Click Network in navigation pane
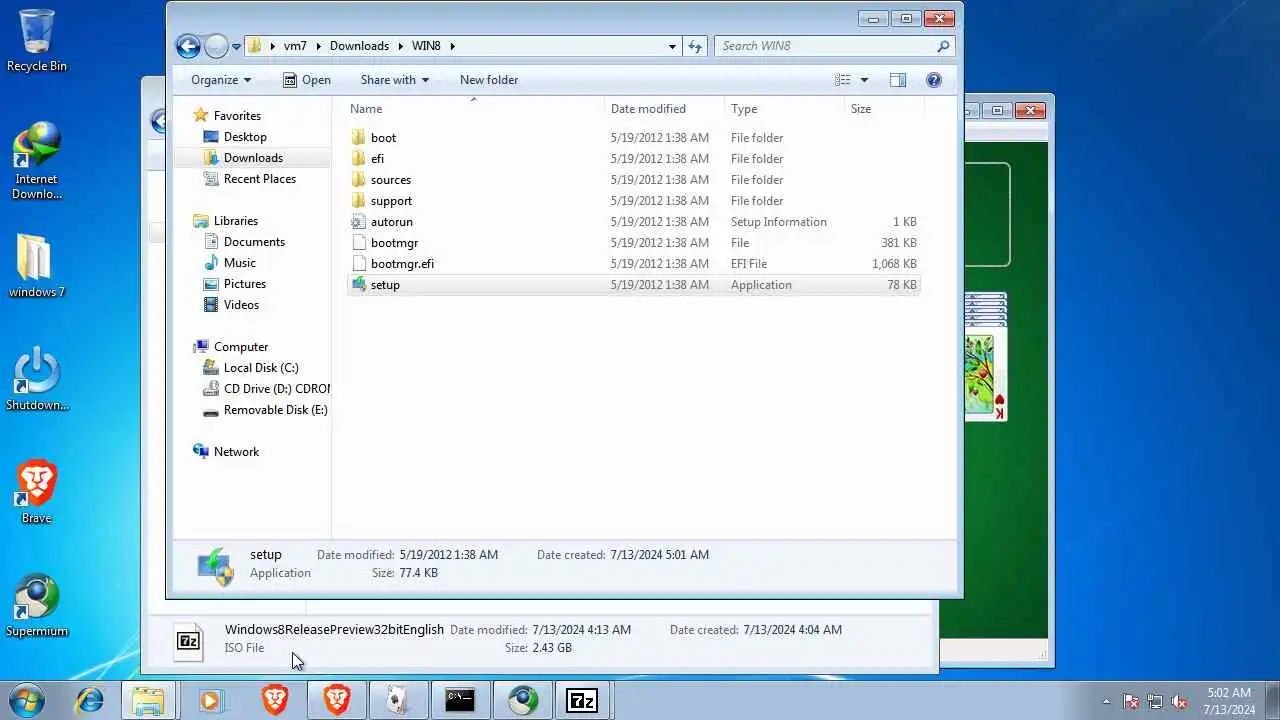 (236, 452)
